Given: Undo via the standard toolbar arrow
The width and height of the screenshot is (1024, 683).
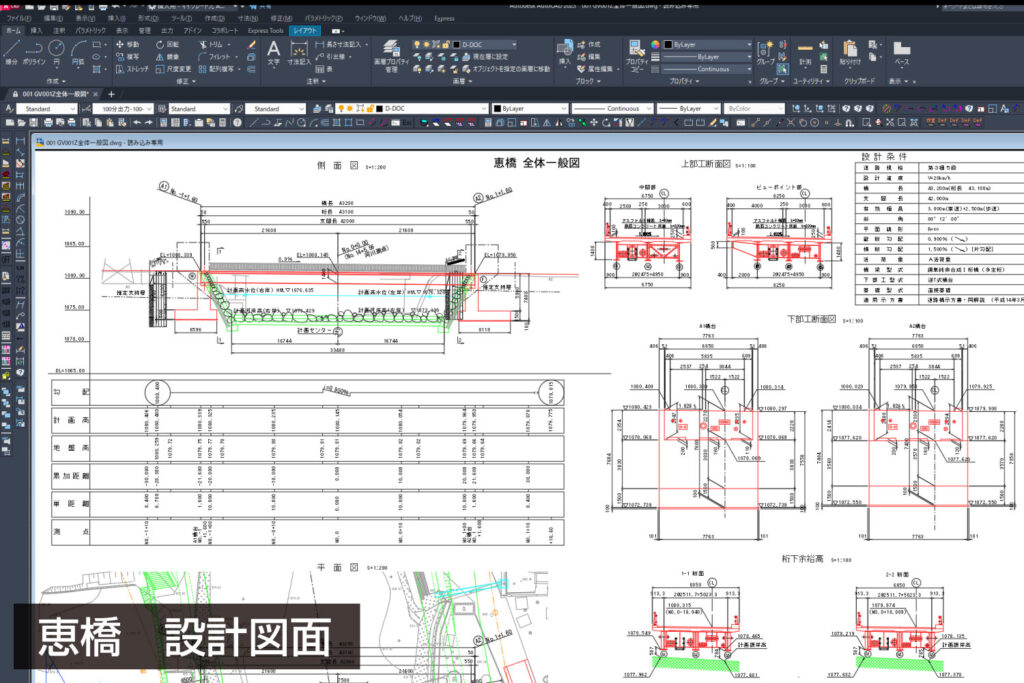Looking at the screenshot, I should [x=137, y=123].
